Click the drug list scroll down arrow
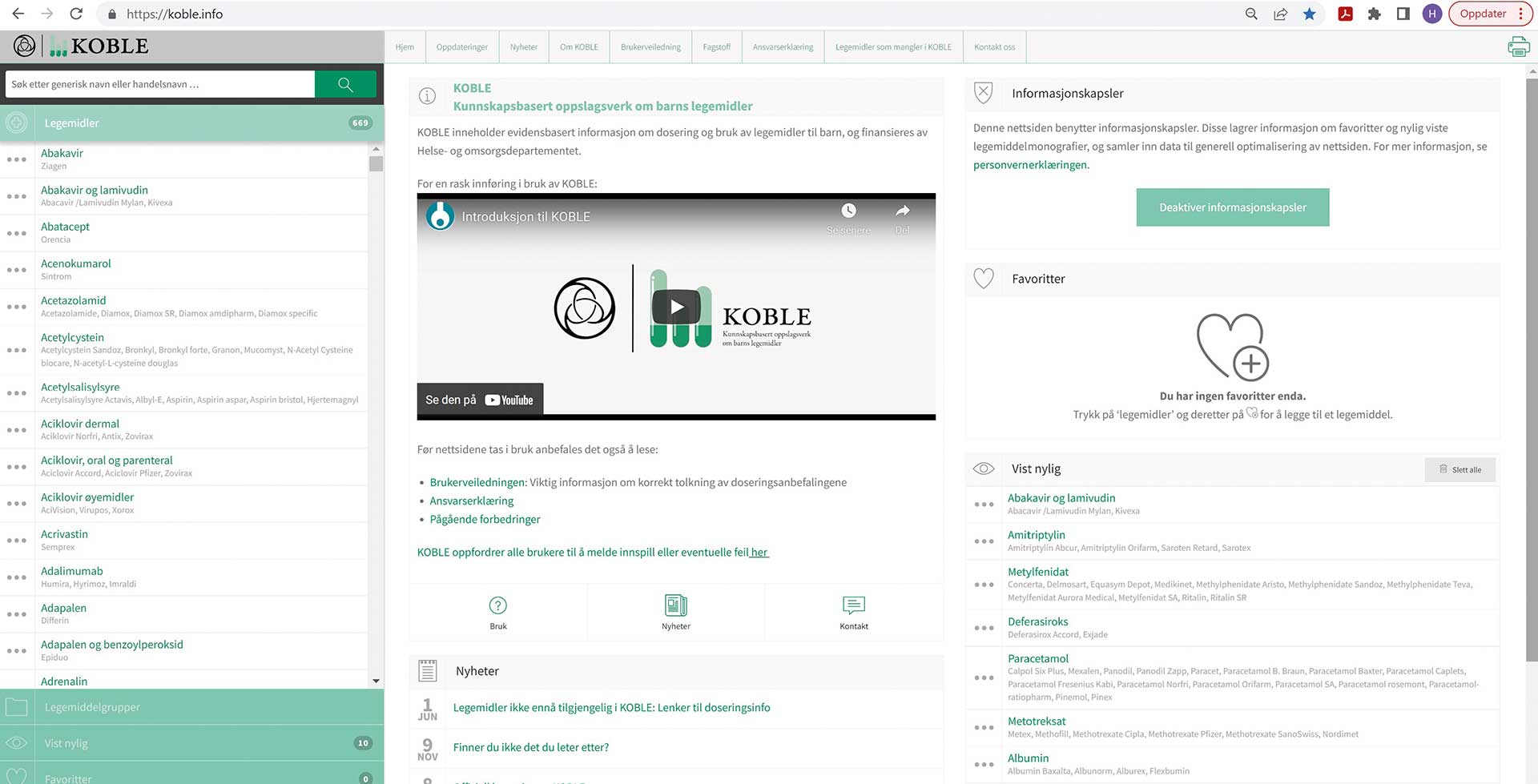The height and width of the screenshot is (784, 1538). click(x=376, y=681)
